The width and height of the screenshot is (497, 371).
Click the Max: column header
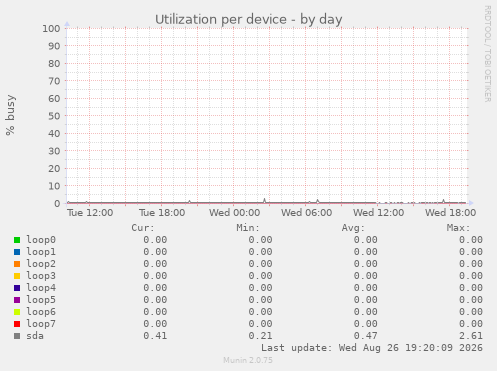click(x=458, y=228)
